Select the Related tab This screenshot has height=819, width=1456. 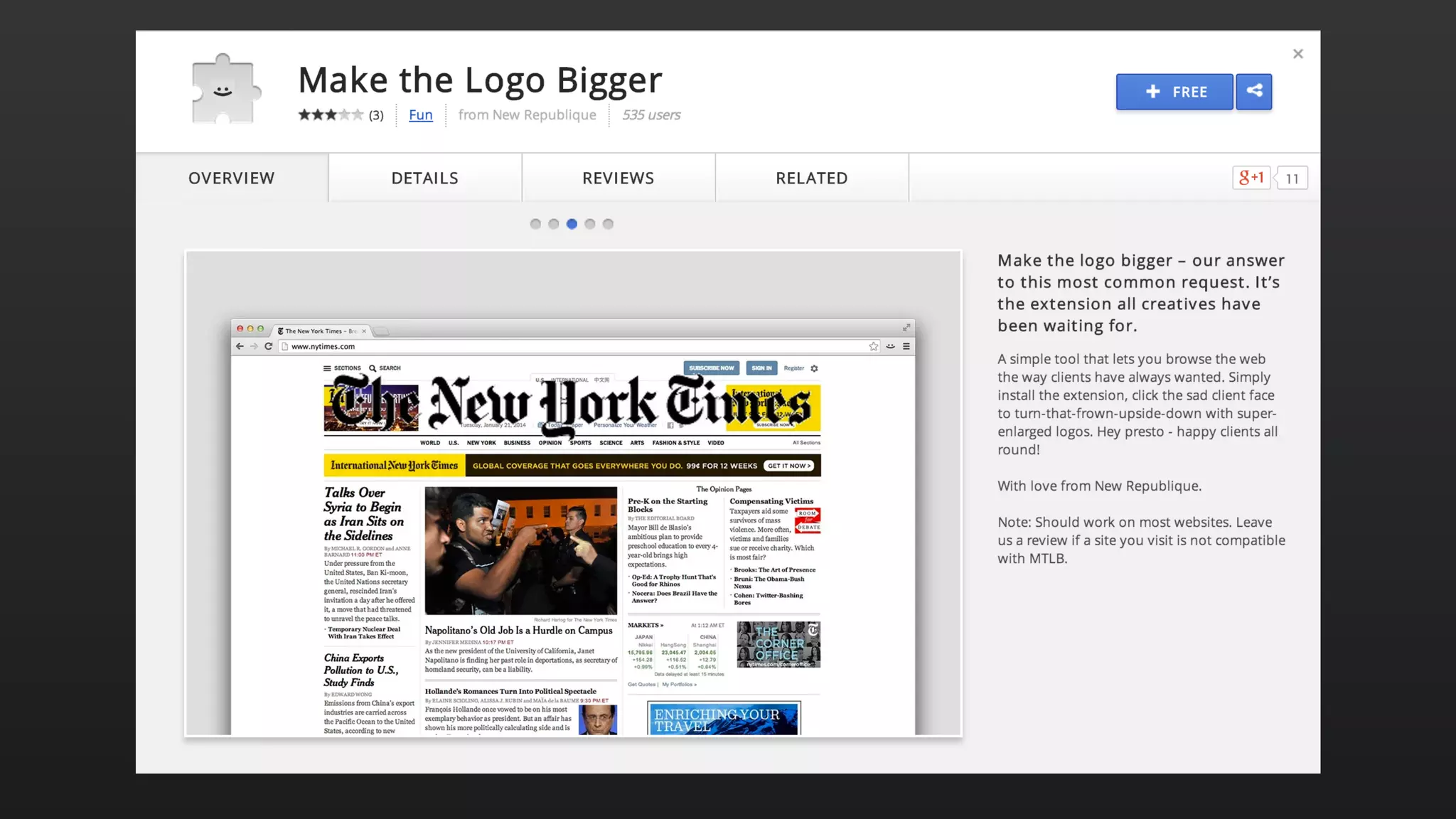pyautogui.click(x=811, y=178)
